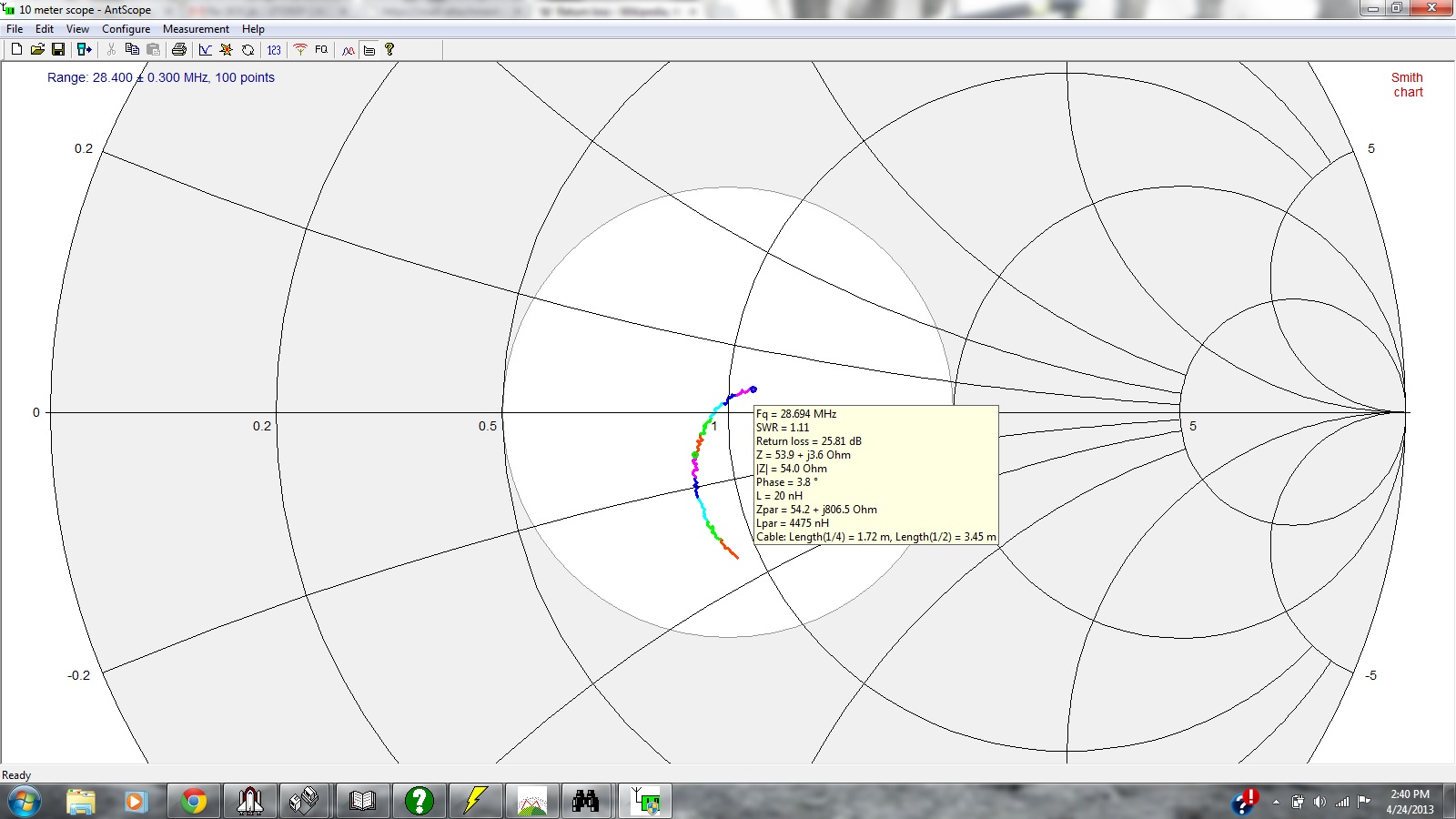Click the 'Range: 28.400 ± 0.300 MHz' text
This screenshot has height=819, width=1456.
click(161, 77)
